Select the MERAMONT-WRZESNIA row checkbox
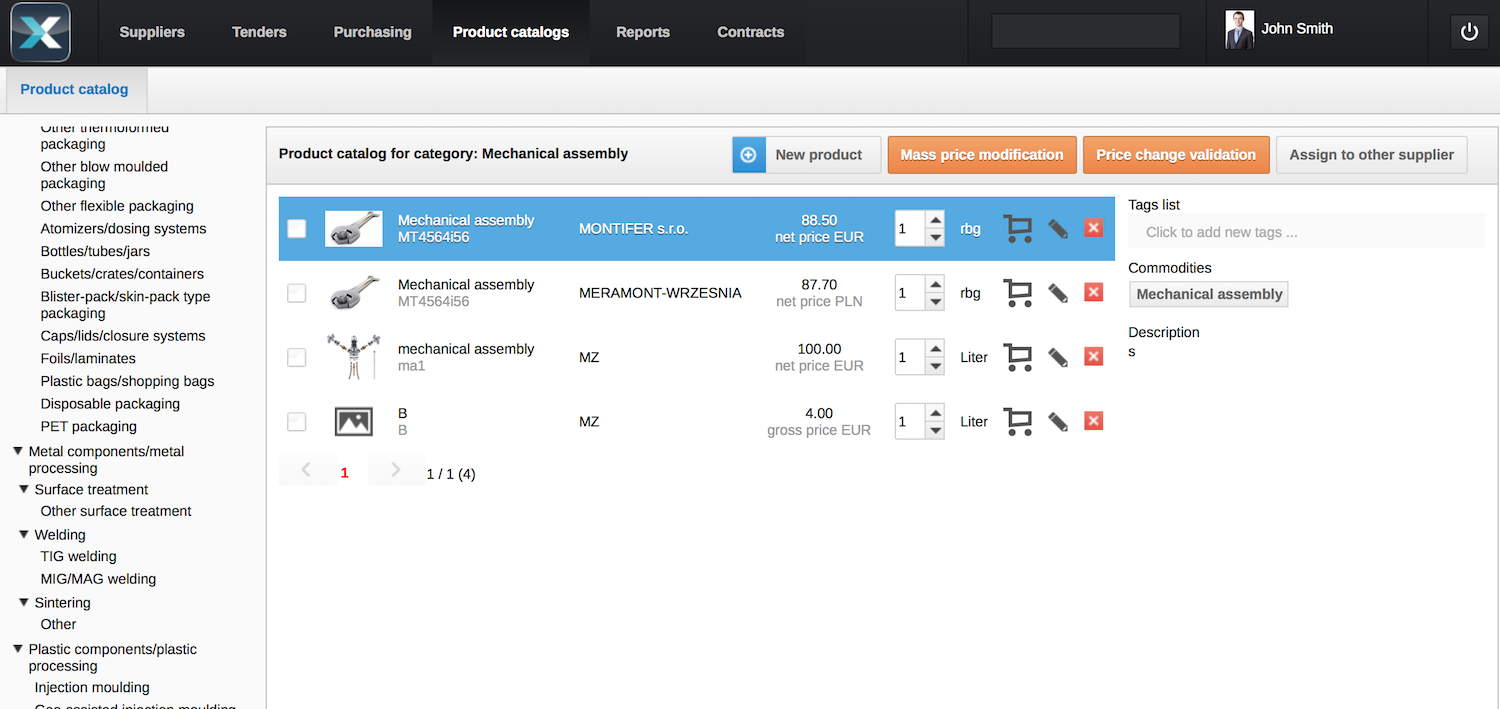This screenshot has height=709, width=1500. click(297, 293)
